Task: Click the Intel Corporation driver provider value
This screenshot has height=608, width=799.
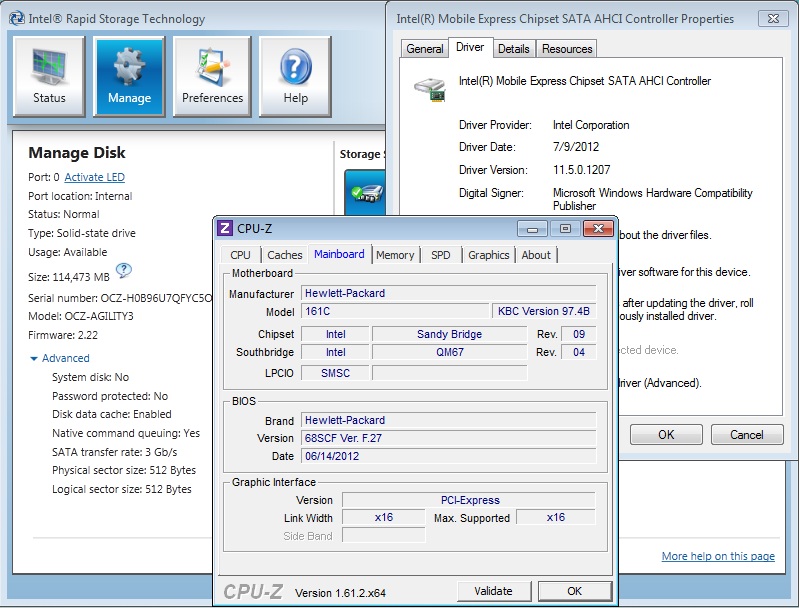Action: [591, 125]
